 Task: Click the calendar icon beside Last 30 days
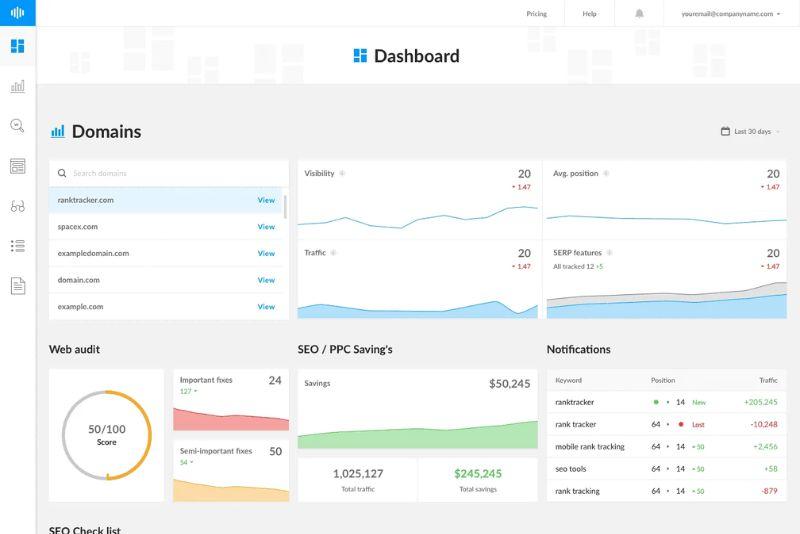[x=725, y=131]
